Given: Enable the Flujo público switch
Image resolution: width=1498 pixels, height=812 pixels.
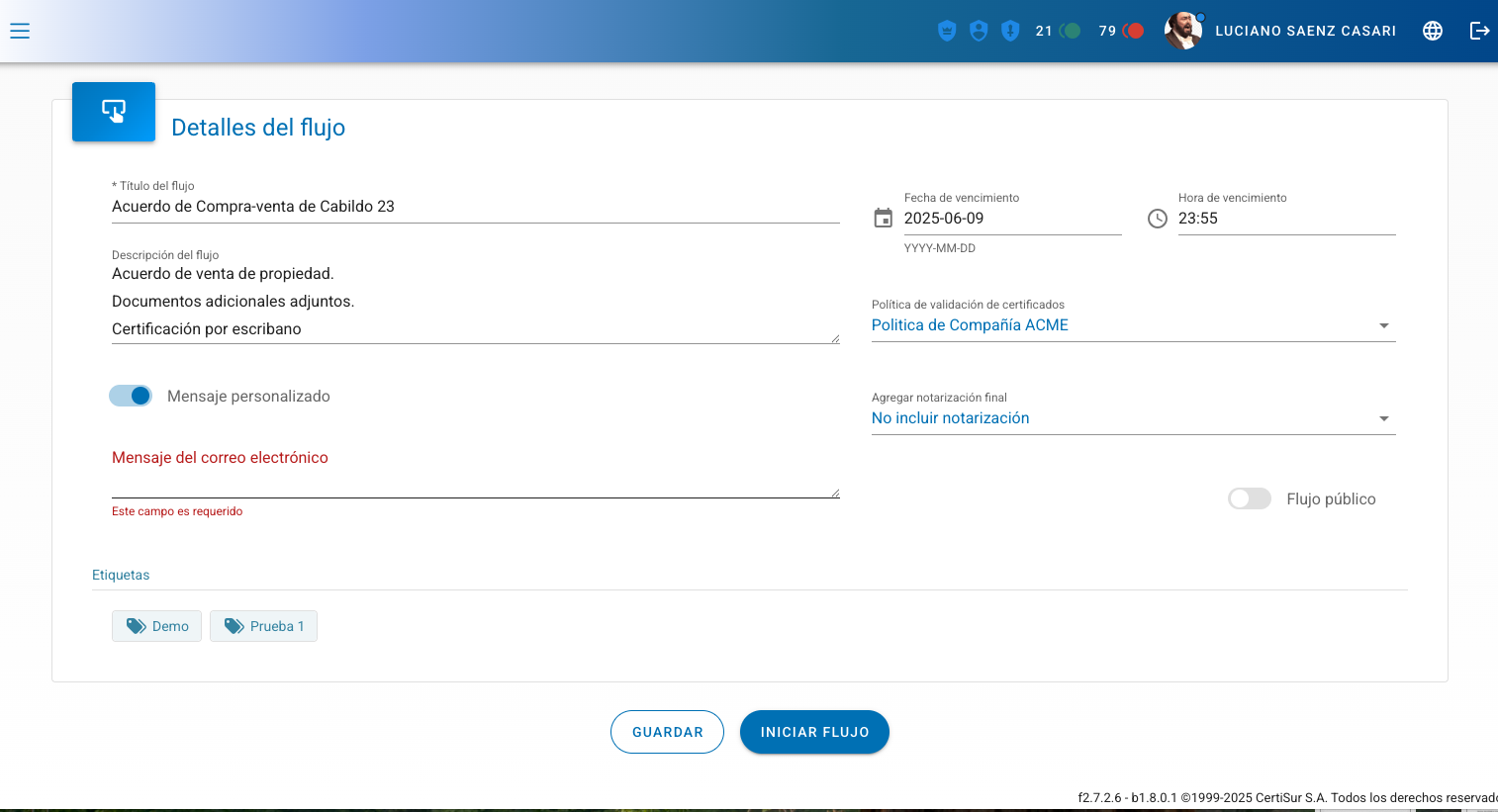Looking at the screenshot, I should [x=1249, y=498].
